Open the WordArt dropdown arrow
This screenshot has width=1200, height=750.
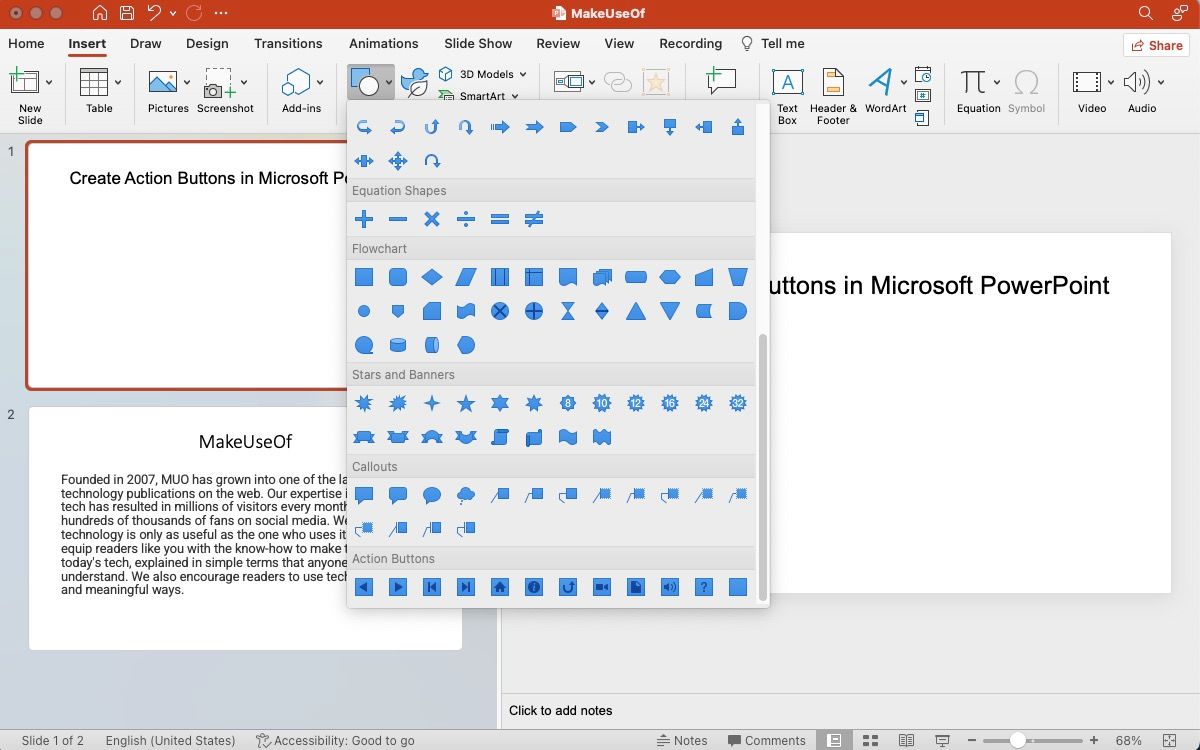903,82
